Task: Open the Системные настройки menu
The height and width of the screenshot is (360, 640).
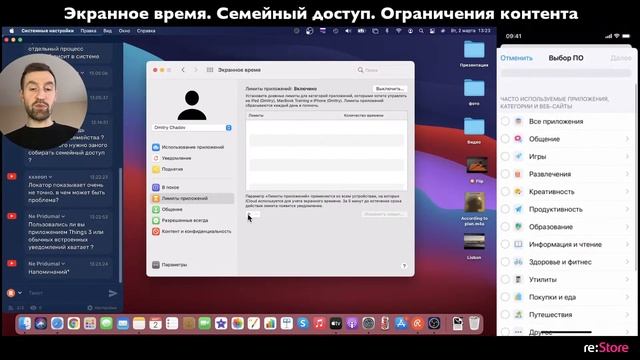Action: tap(47, 31)
